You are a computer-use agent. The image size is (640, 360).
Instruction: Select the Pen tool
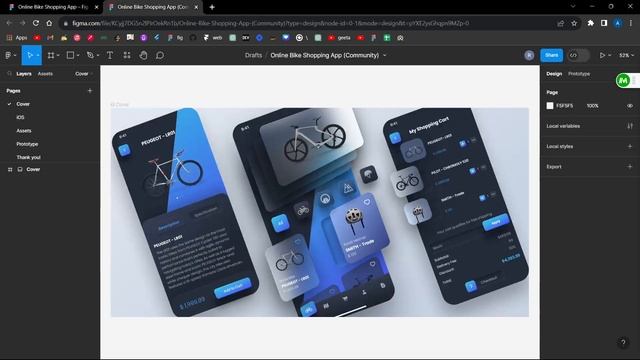tap(90, 55)
